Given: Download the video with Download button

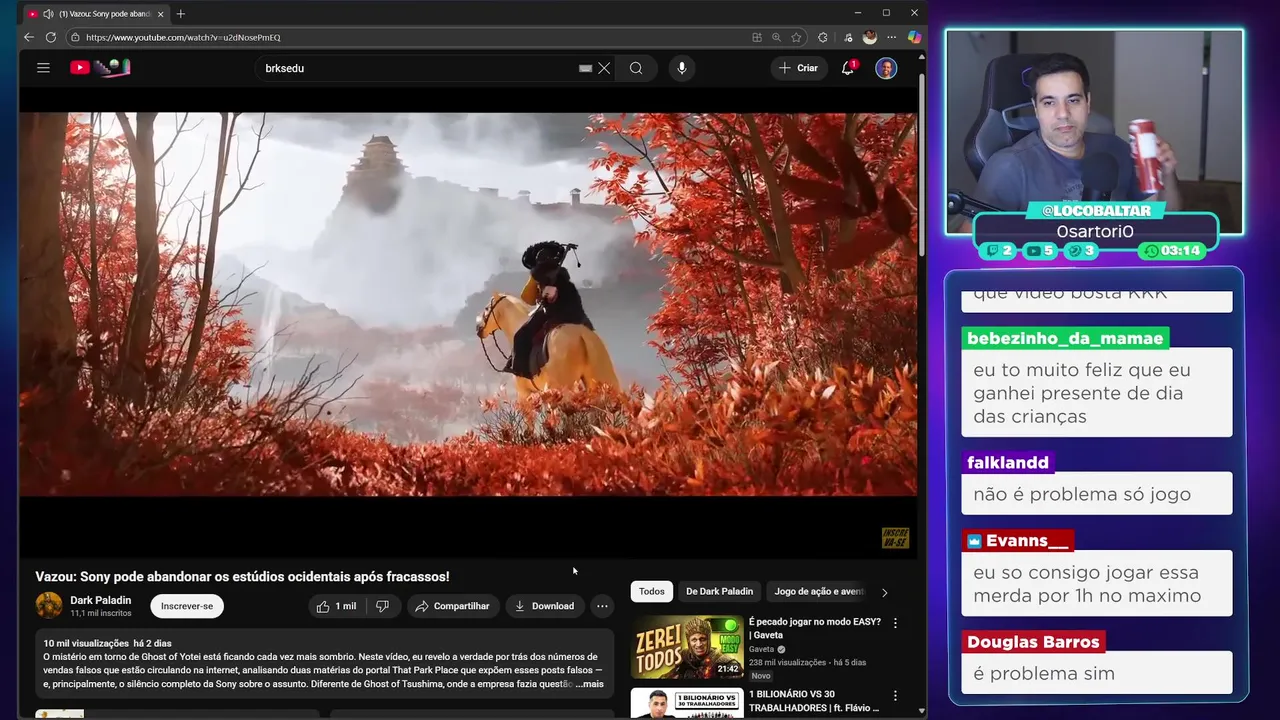Looking at the screenshot, I should point(544,606).
